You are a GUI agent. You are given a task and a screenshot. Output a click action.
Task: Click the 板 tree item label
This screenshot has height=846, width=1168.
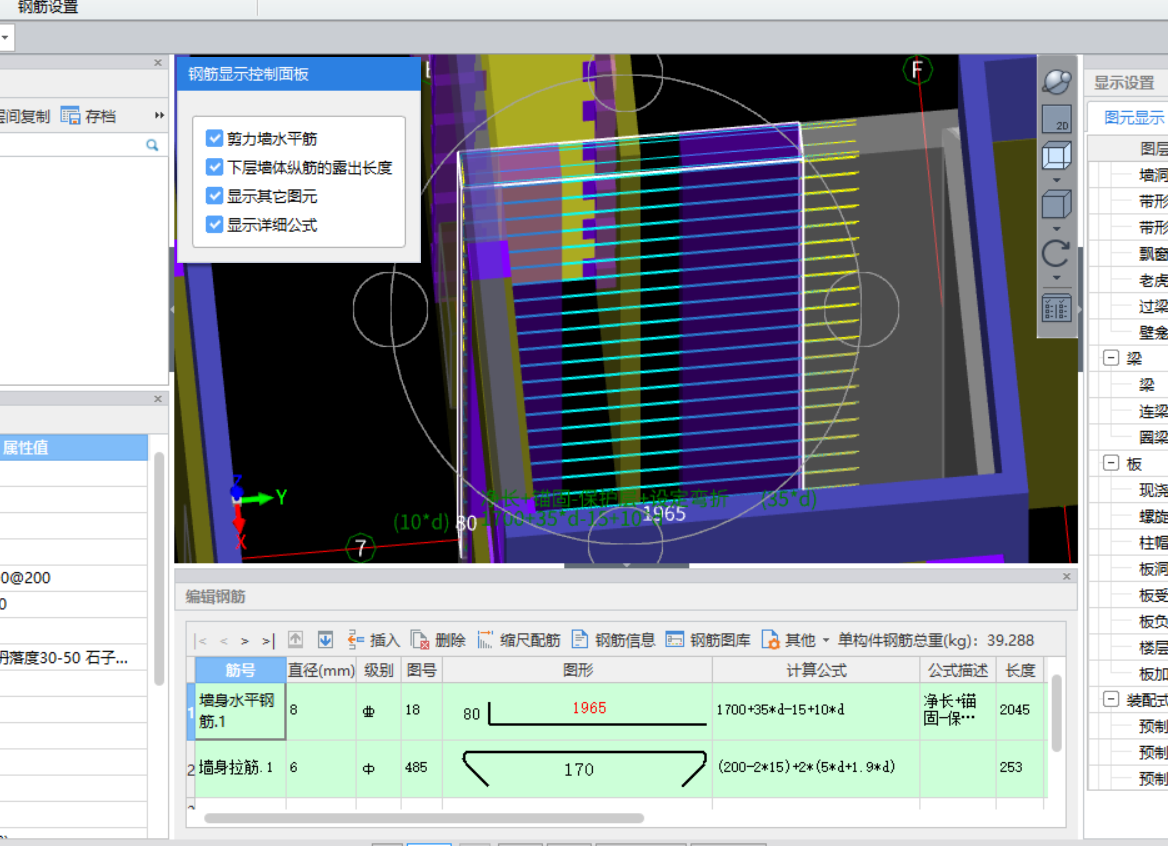(x=1134, y=463)
